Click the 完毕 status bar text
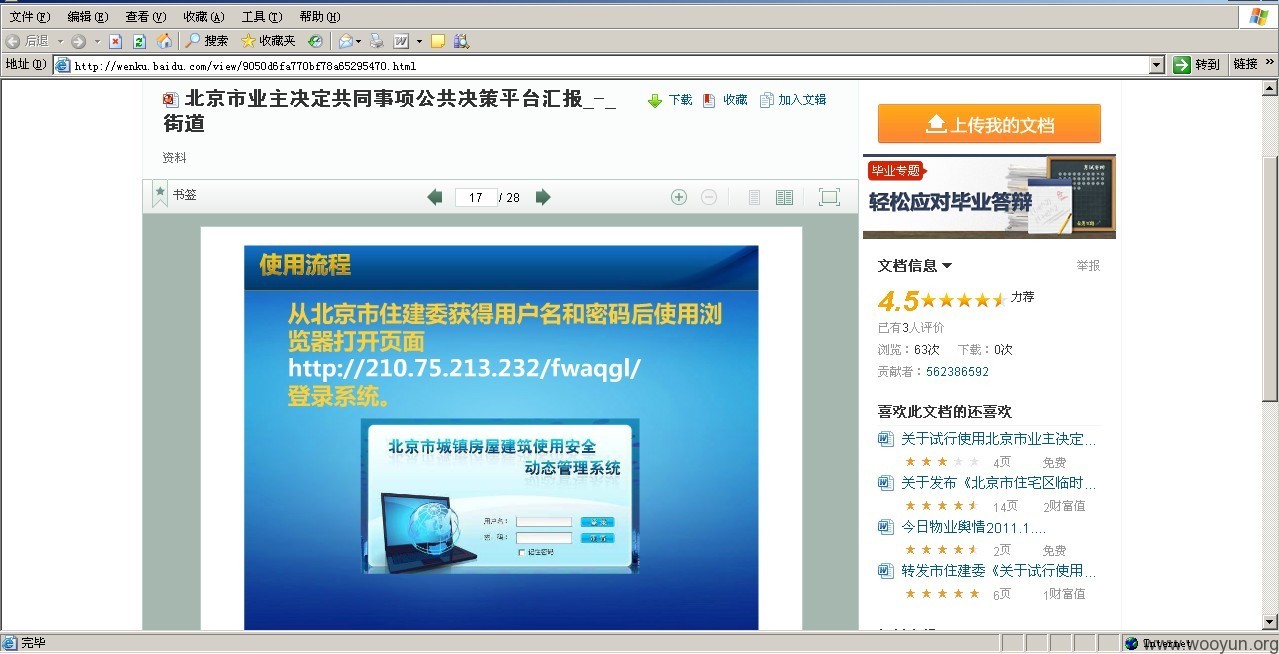 pos(33,643)
